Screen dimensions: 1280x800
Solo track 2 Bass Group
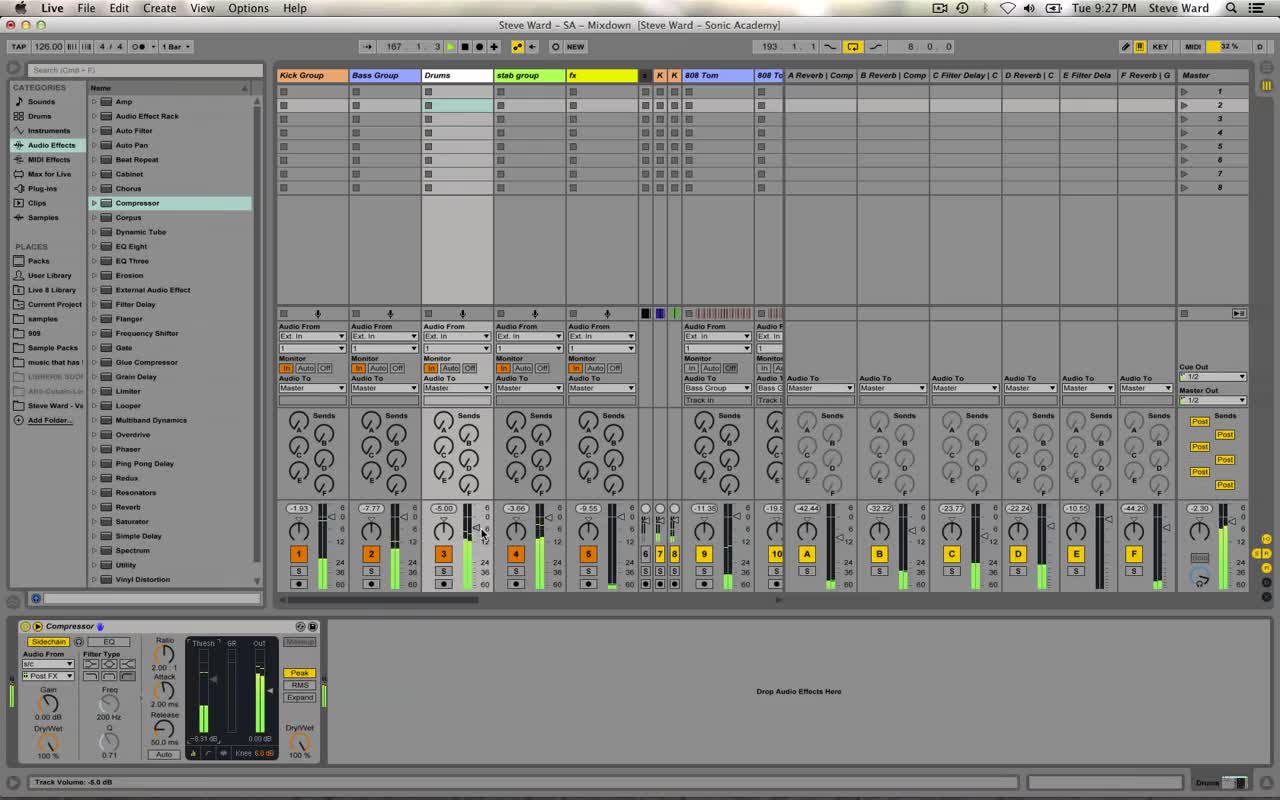pyautogui.click(x=371, y=571)
